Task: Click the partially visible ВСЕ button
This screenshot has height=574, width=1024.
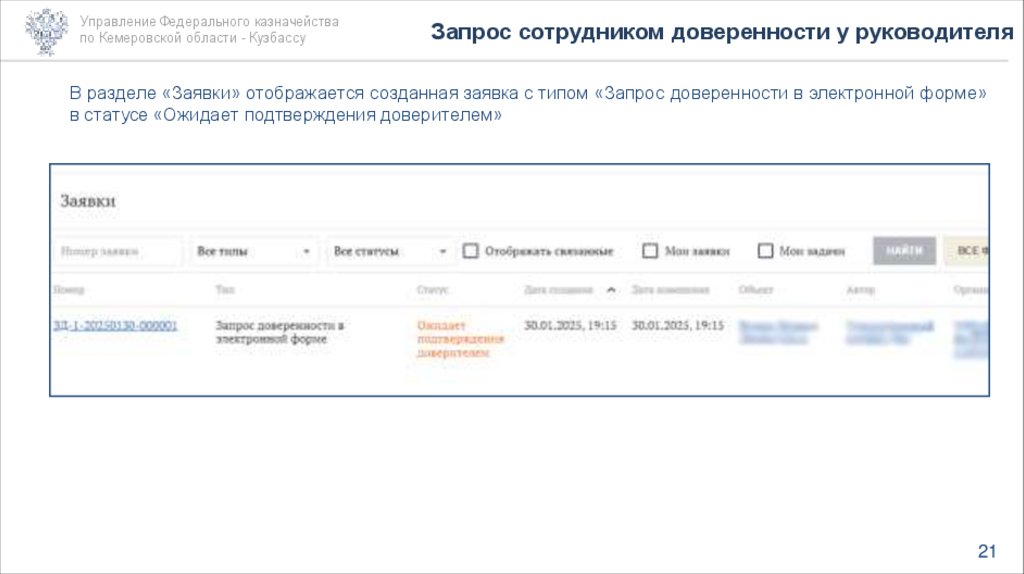Action: 967,251
